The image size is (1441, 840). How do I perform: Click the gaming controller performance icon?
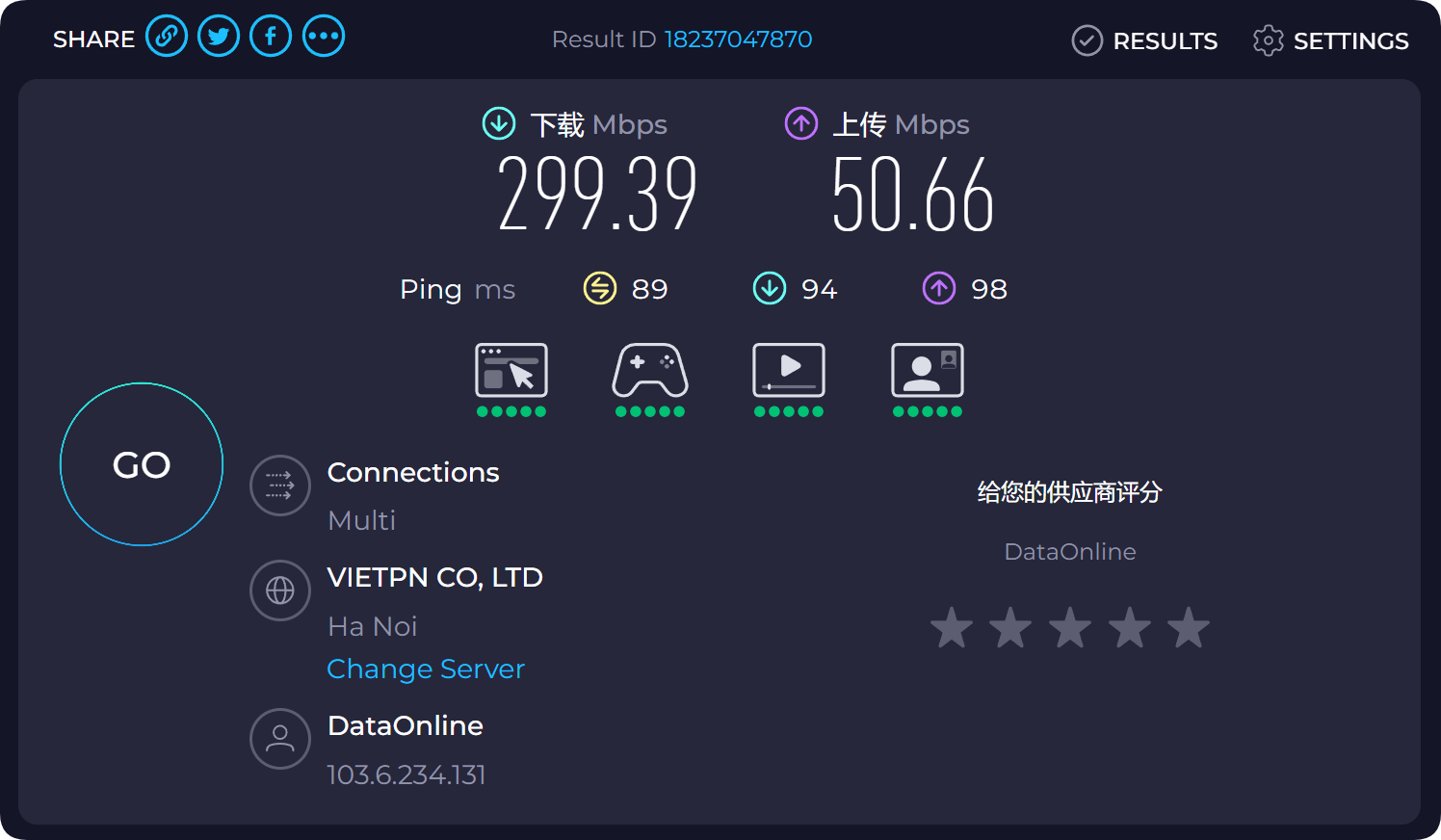click(650, 371)
